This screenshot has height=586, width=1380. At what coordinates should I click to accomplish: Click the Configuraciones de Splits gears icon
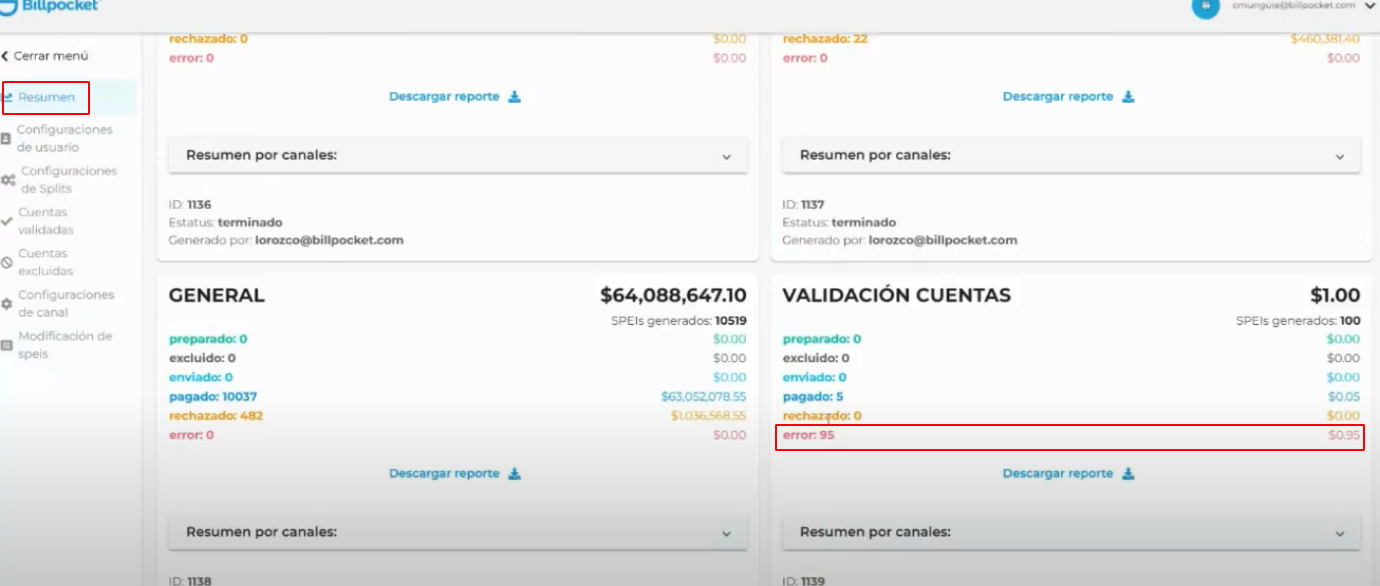[8, 180]
